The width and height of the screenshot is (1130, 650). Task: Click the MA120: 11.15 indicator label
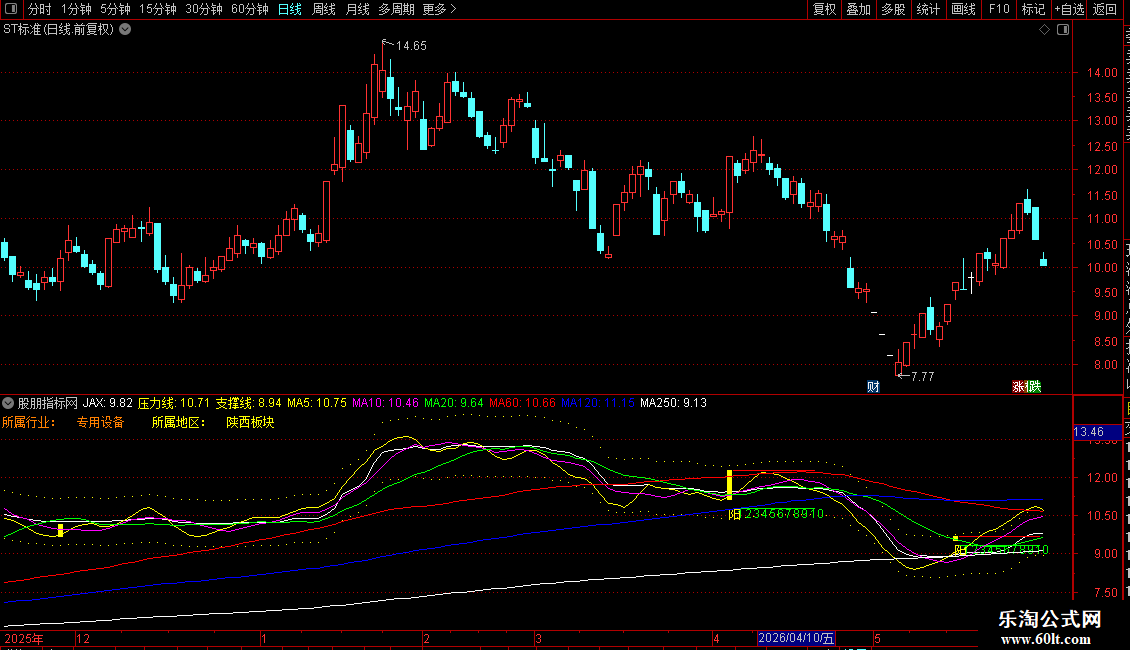point(597,403)
